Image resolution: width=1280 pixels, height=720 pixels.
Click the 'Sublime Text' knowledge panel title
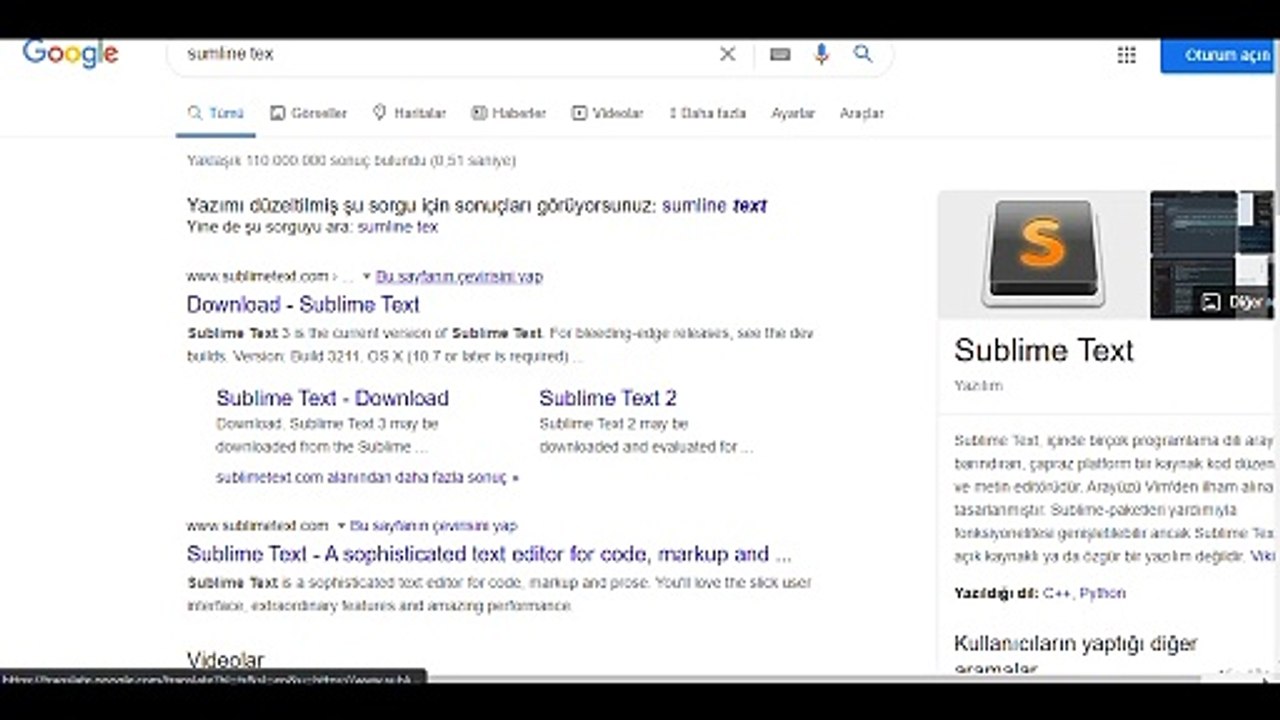1043,350
